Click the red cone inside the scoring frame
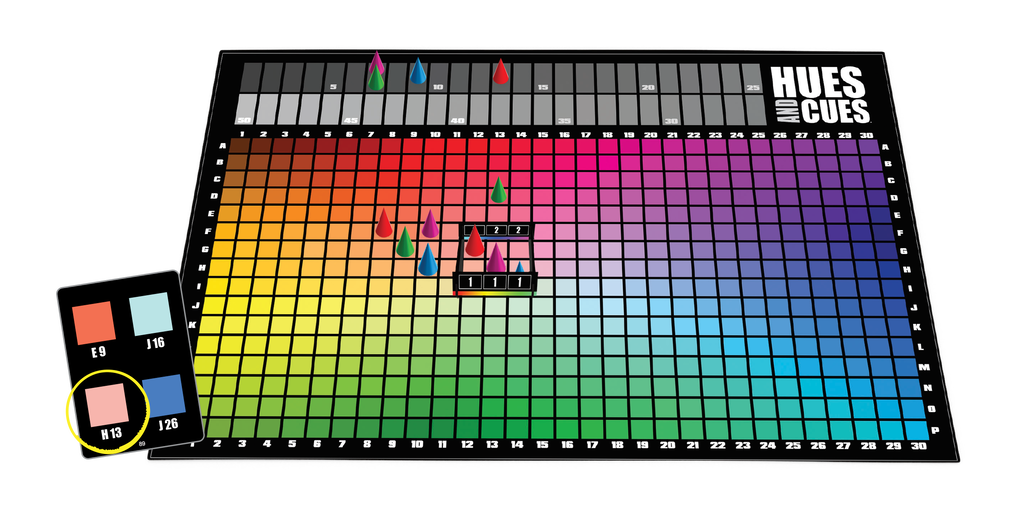Image resolution: width=1024 pixels, height=523 pixels. coord(475,241)
